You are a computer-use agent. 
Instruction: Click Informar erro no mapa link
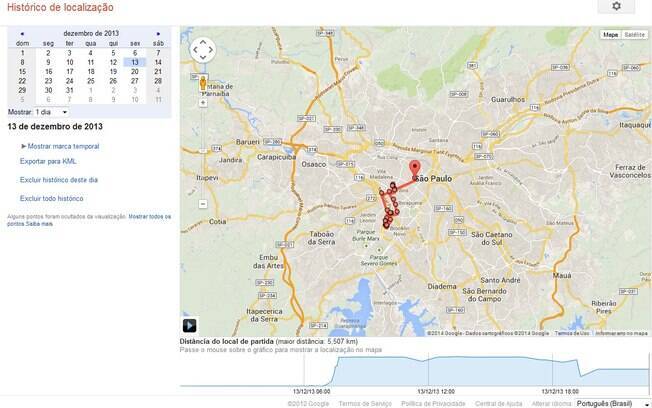click(x=621, y=333)
